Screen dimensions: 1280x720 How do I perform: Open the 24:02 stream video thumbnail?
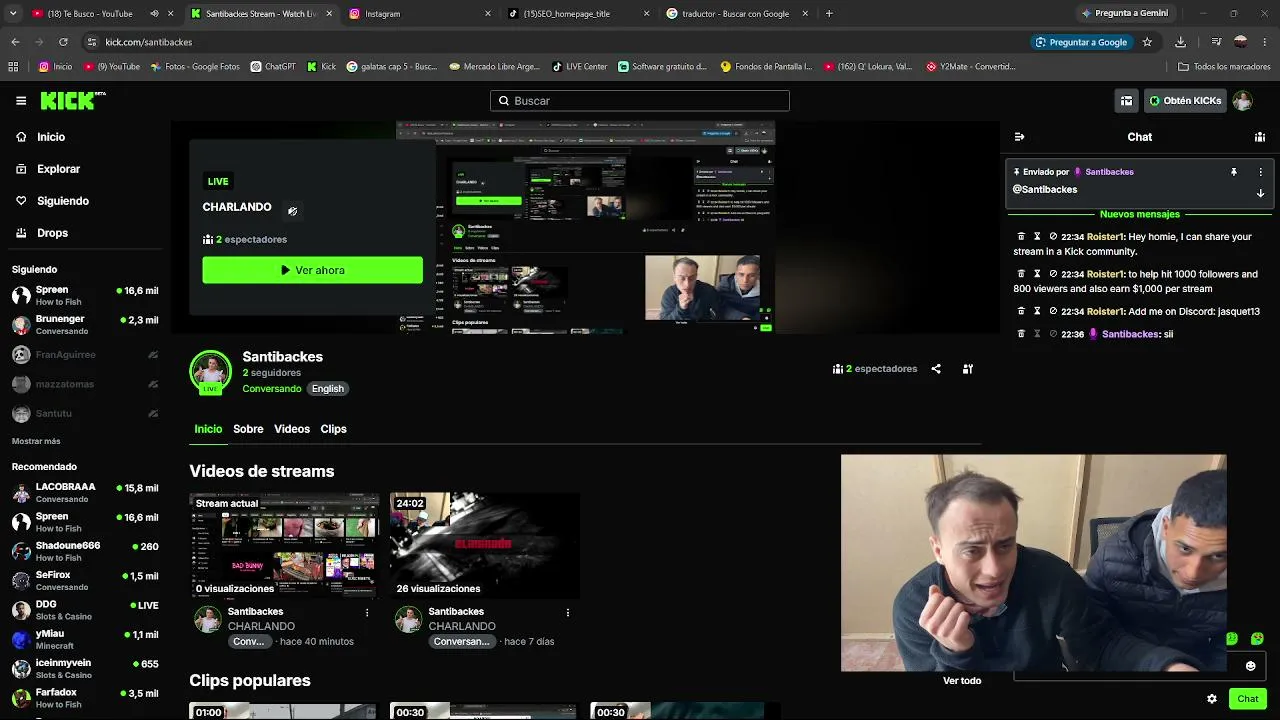click(x=485, y=545)
